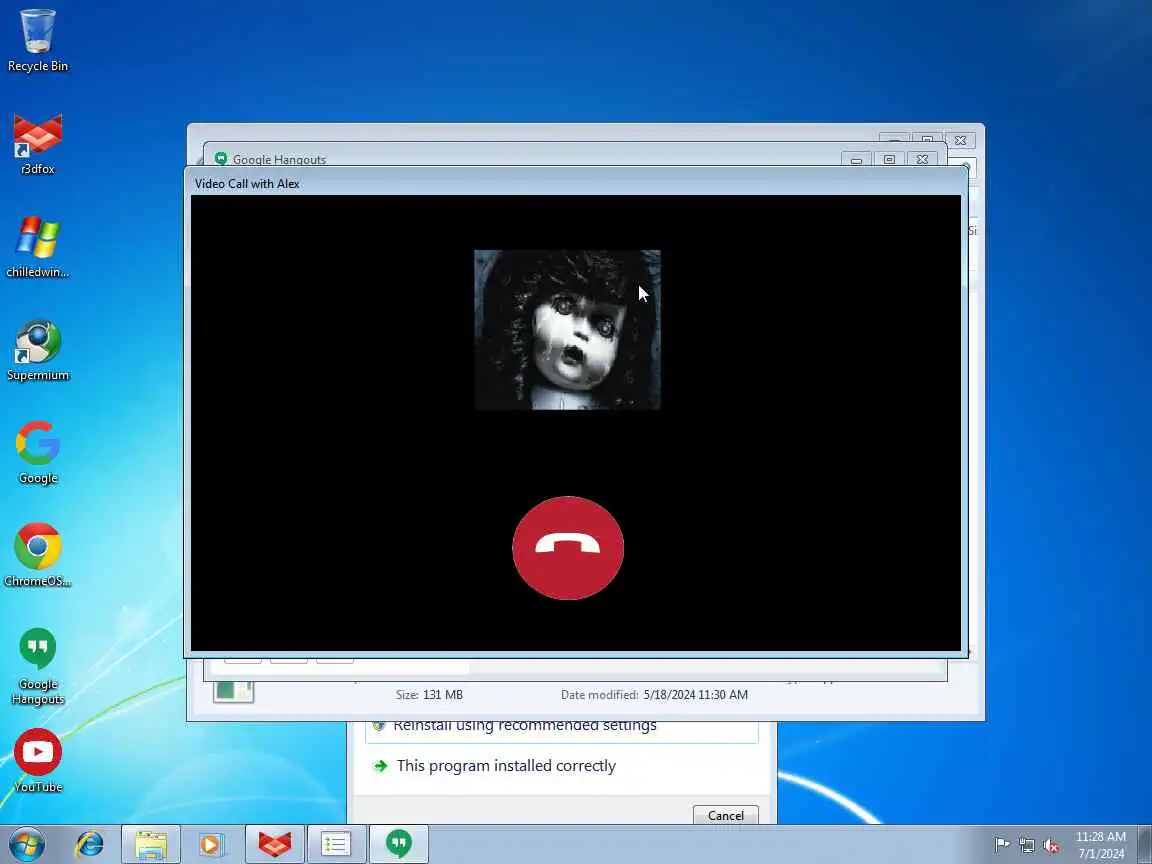
Task: Click the Google Hangouts window title icon
Action: [x=220, y=159]
